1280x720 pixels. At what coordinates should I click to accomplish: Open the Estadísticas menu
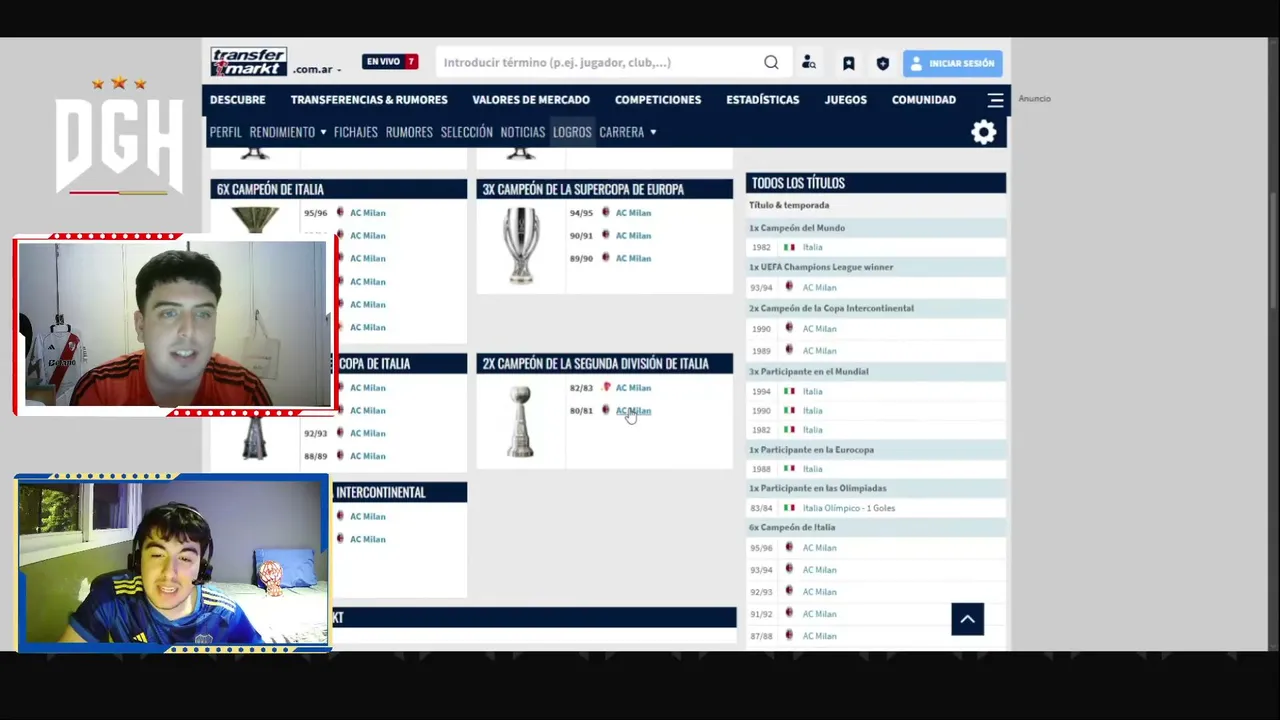pos(763,100)
